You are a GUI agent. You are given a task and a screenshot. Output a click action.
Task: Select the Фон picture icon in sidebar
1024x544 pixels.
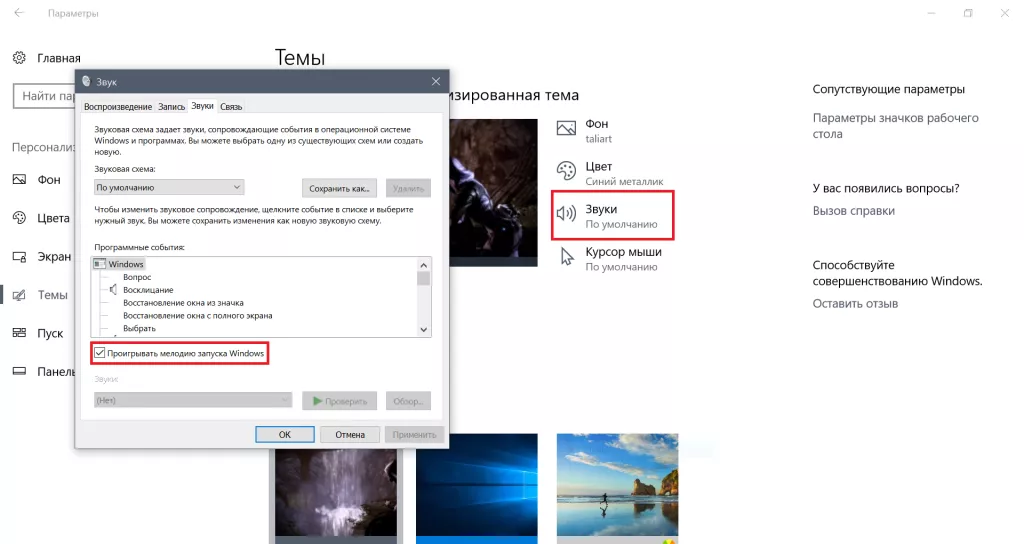[x=19, y=179]
